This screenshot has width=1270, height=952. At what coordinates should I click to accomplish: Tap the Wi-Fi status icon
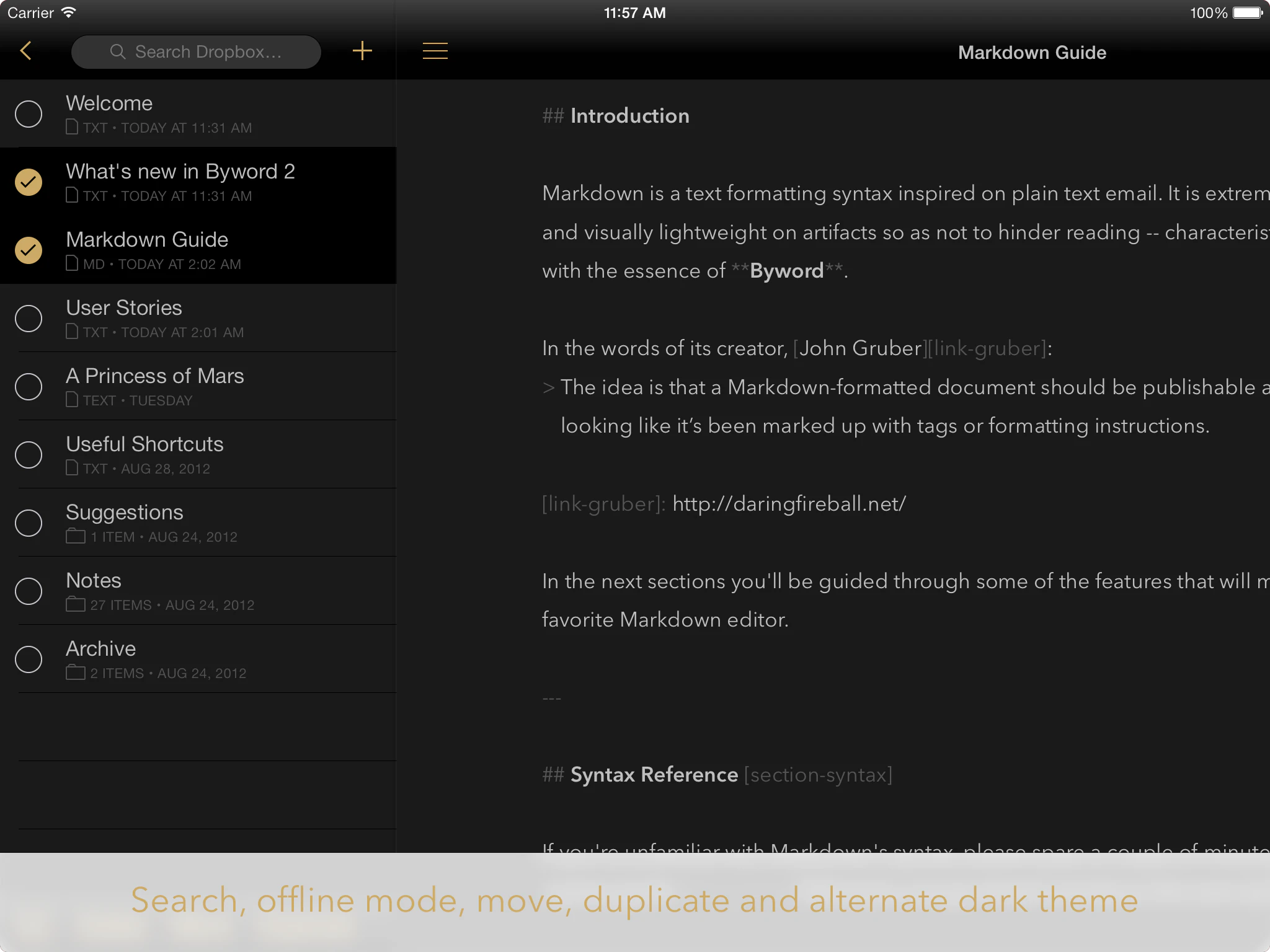coord(69,12)
